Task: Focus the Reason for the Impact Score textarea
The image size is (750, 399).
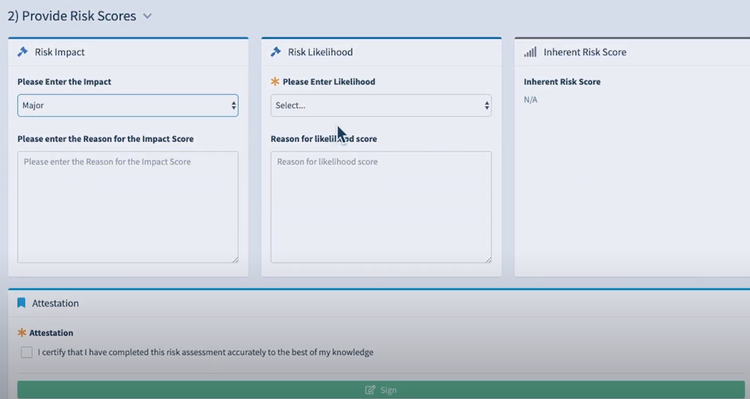Action: (x=128, y=207)
